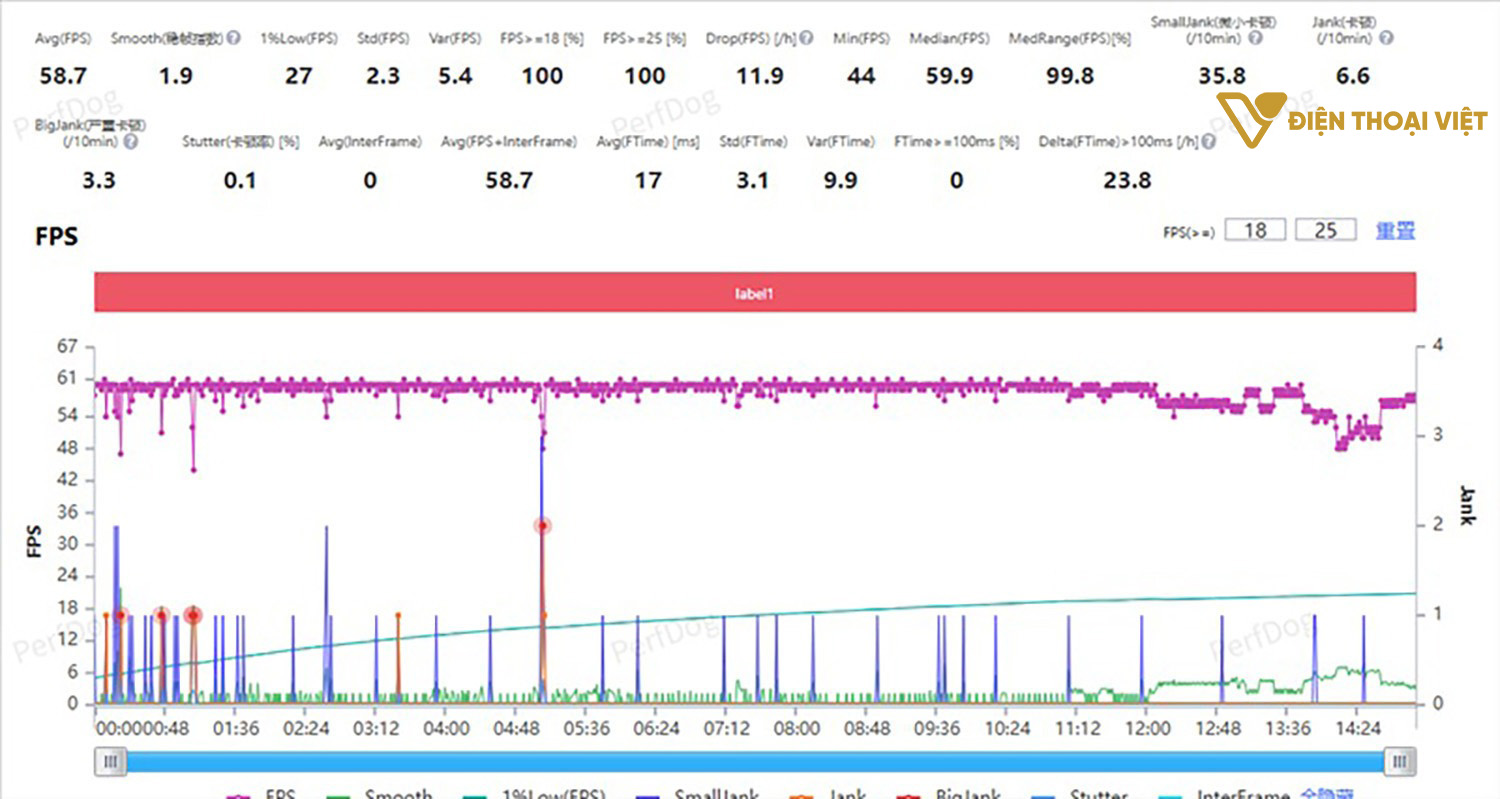Click the right handle of time range slider

1400,762
